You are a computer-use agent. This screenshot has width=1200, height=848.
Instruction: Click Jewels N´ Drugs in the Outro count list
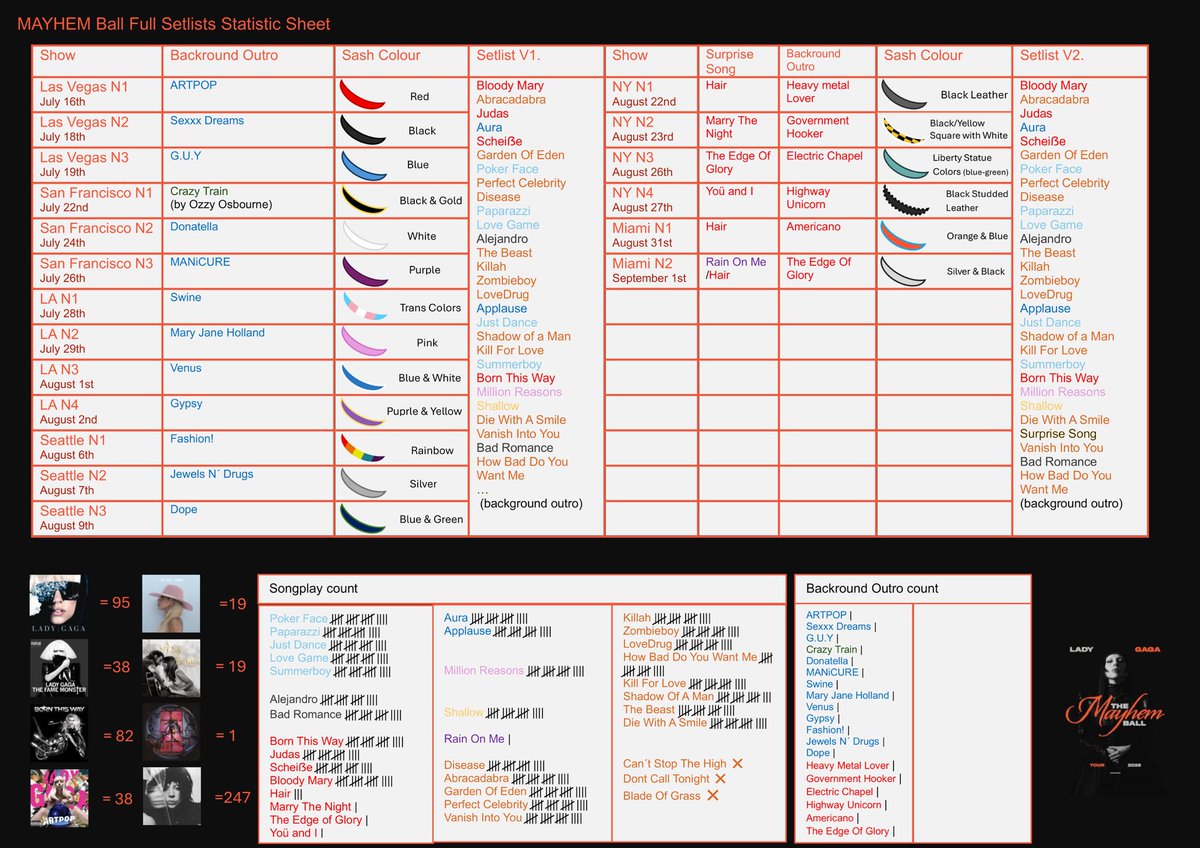[x=842, y=741]
